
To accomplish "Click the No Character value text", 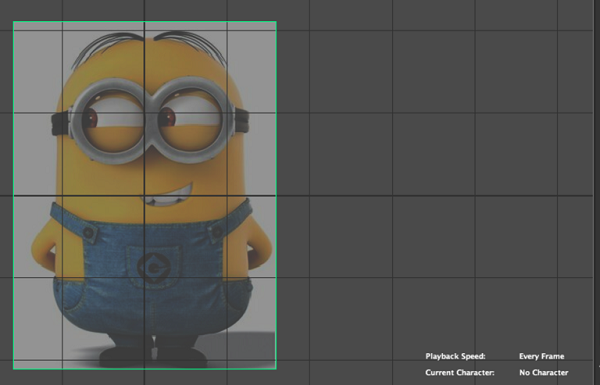I will point(543,372).
